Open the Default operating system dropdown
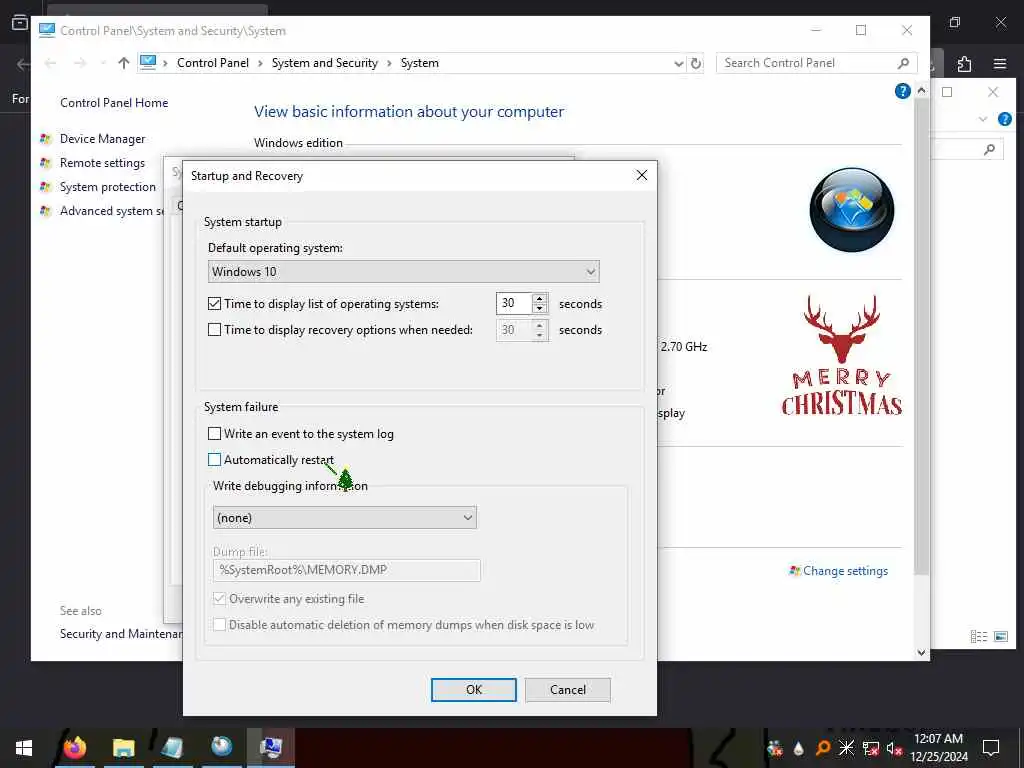Viewport: 1024px width, 768px height. [404, 272]
